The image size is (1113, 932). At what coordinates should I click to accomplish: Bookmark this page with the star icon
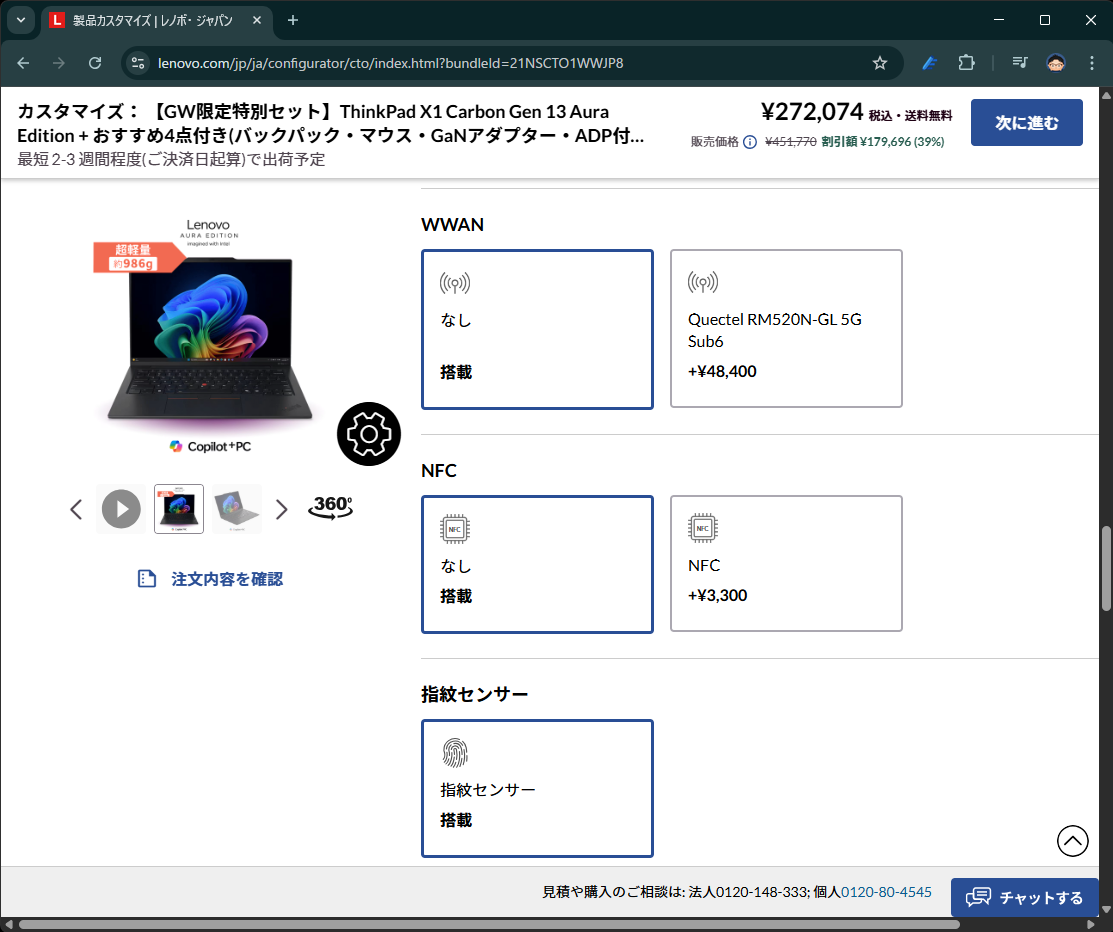coord(879,63)
